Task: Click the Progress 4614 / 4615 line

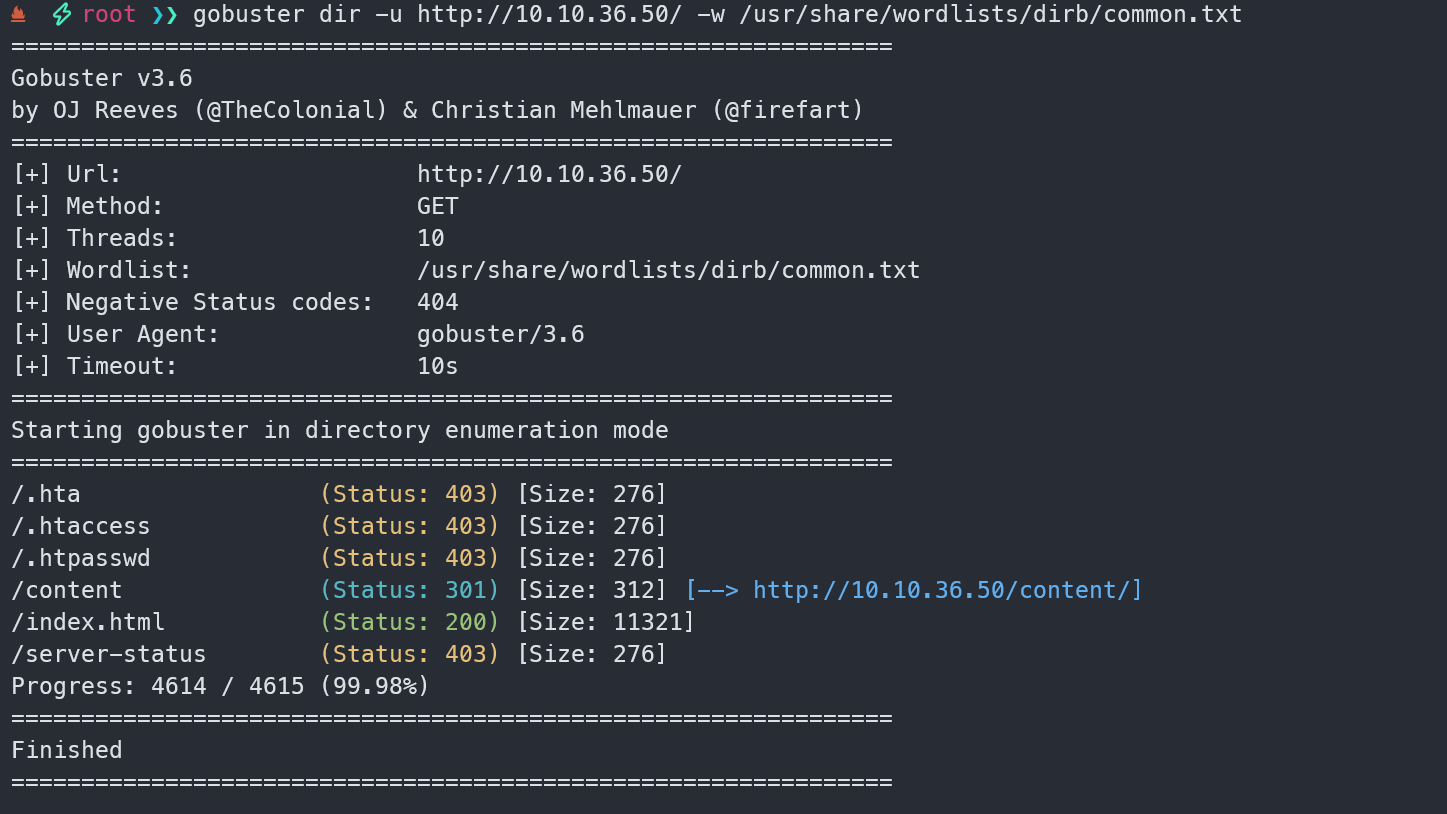Action: (220, 686)
